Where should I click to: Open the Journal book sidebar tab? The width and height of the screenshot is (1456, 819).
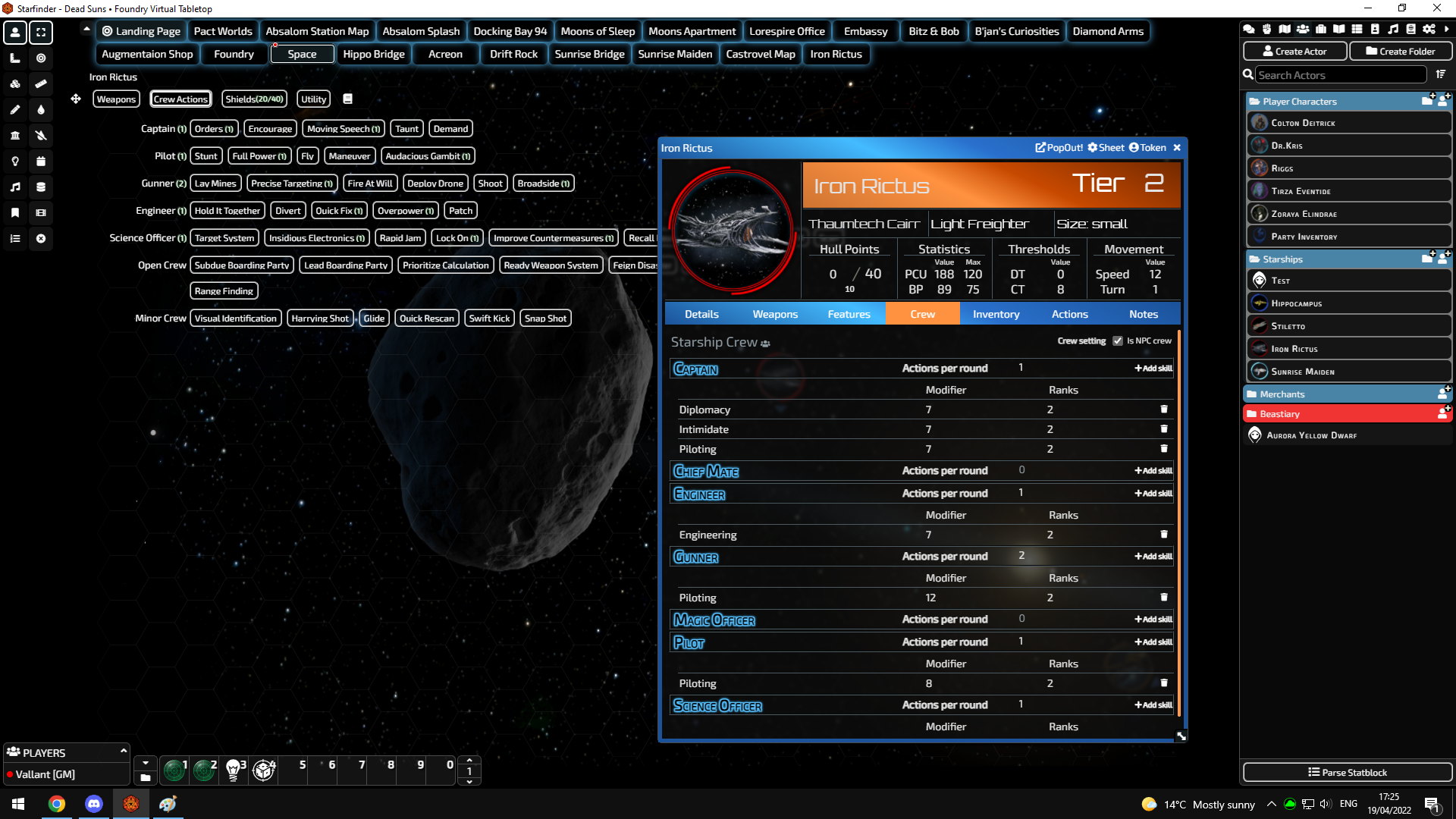point(1339,29)
